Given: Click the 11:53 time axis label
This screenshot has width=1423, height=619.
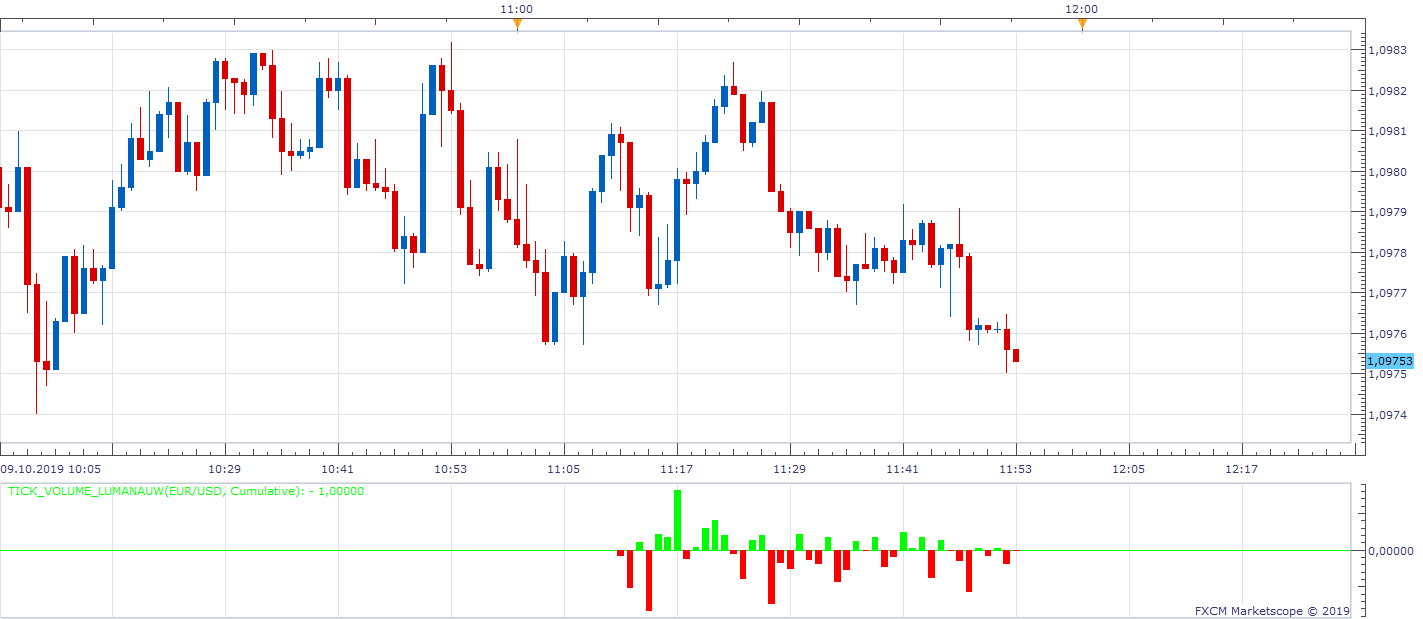Looking at the screenshot, I should click(x=1016, y=469).
